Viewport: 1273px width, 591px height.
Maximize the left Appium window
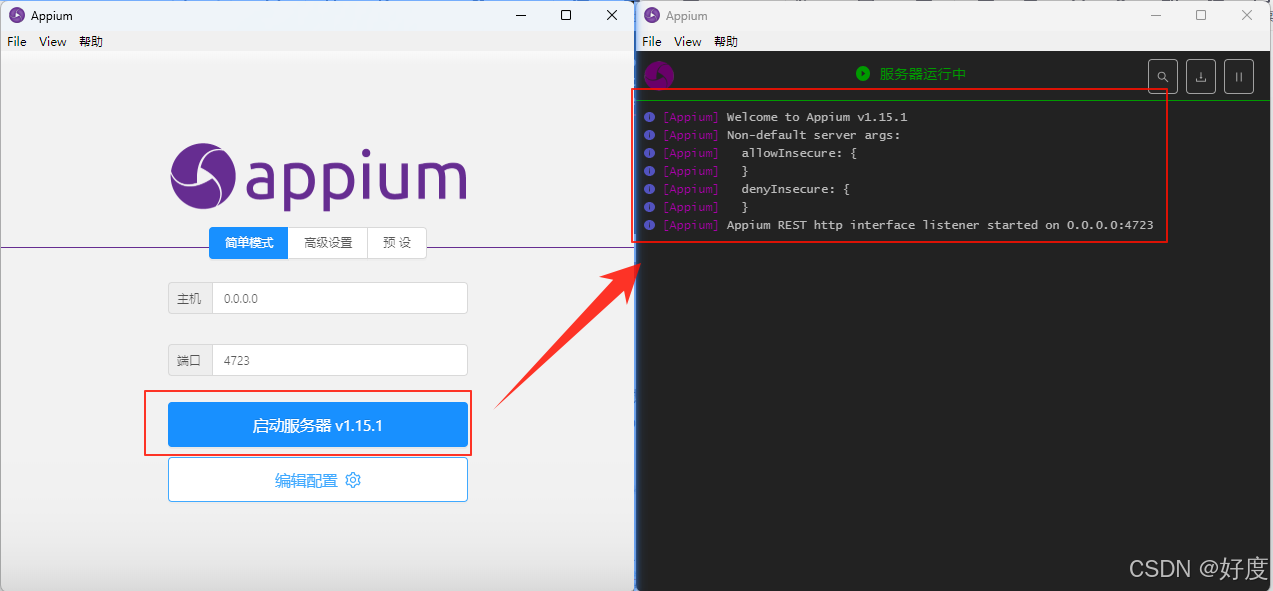point(566,15)
